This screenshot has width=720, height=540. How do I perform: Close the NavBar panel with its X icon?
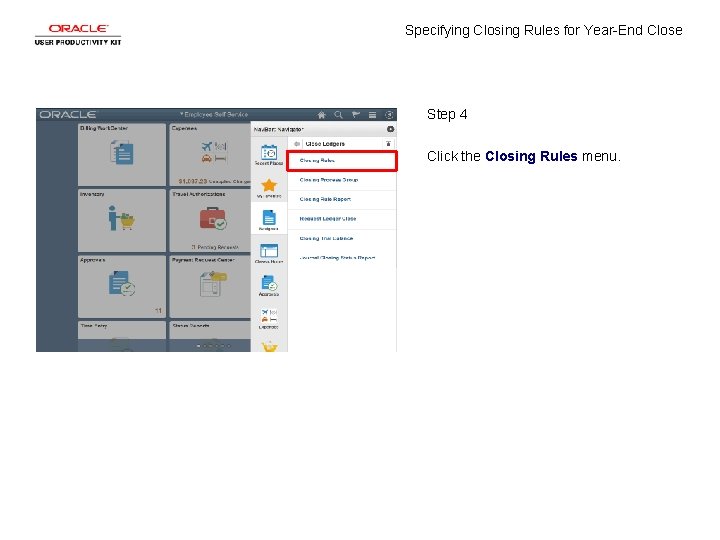pyautogui.click(x=390, y=129)
